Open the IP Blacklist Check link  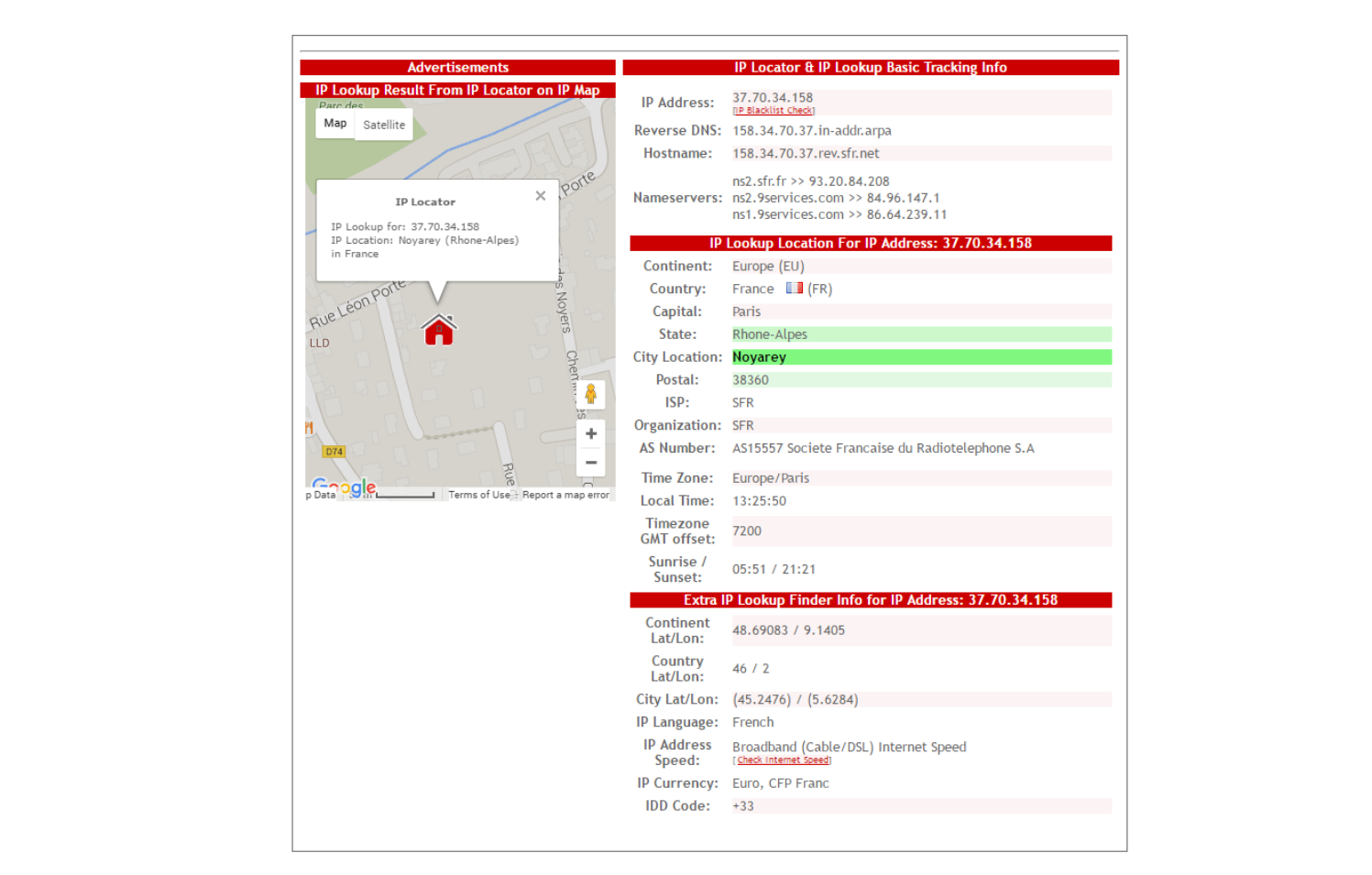click(x=774, y=111)
